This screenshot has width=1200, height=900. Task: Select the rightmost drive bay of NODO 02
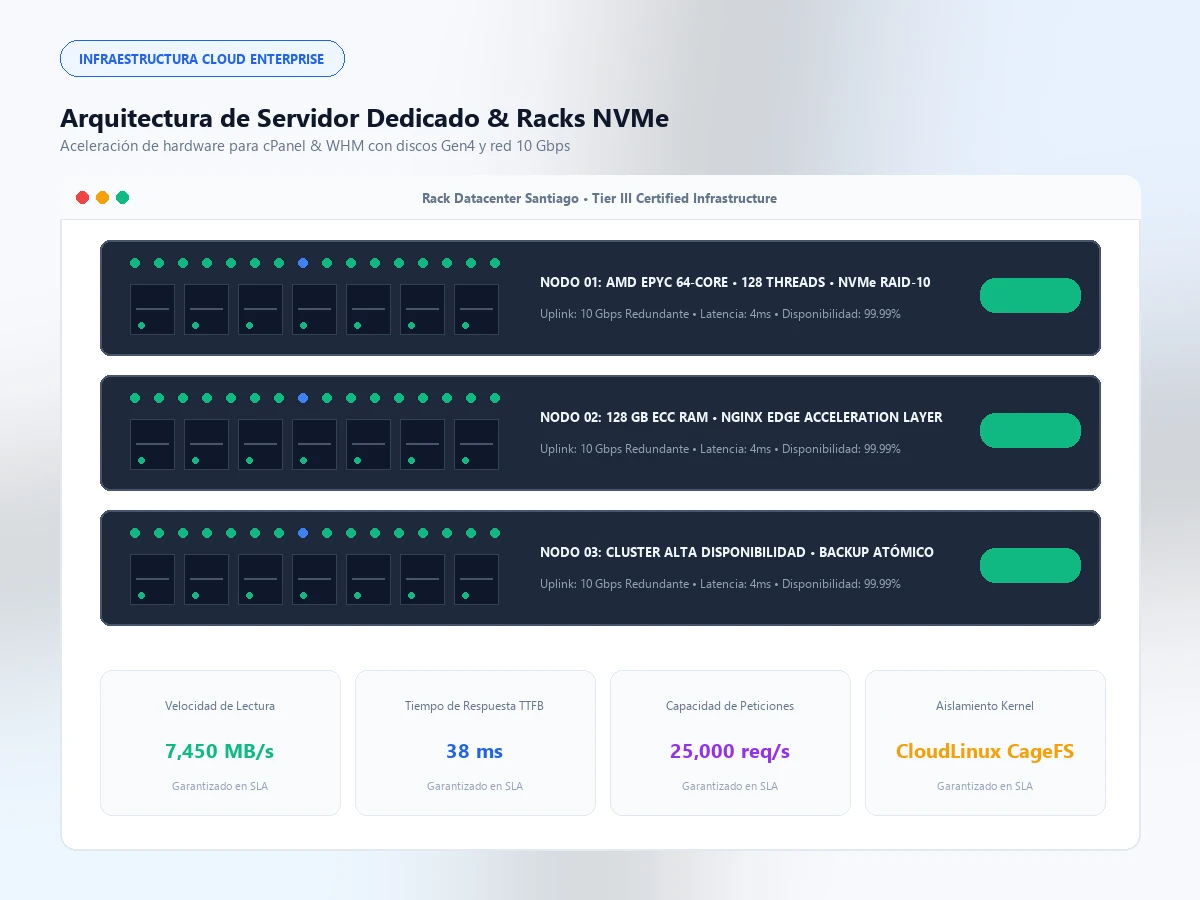click(476, 444)
